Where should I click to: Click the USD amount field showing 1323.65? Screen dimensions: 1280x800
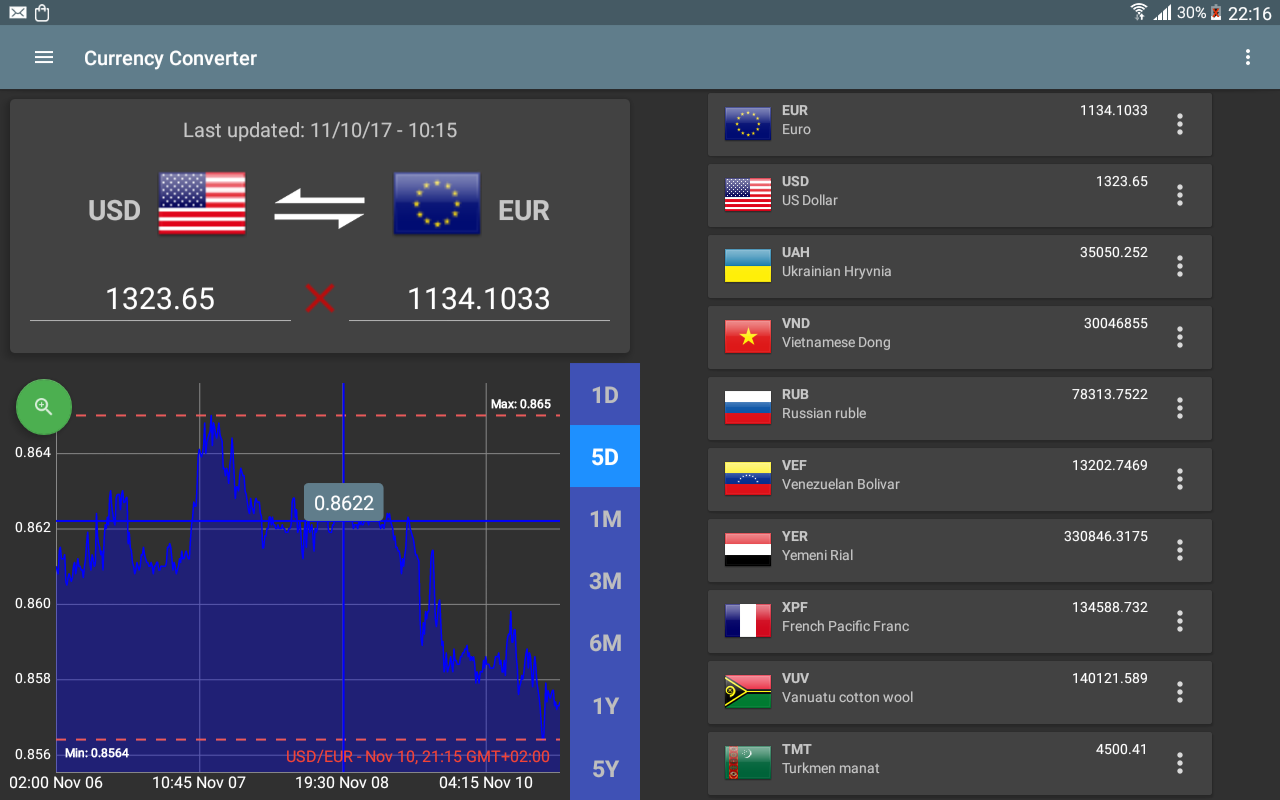[160, 298]
